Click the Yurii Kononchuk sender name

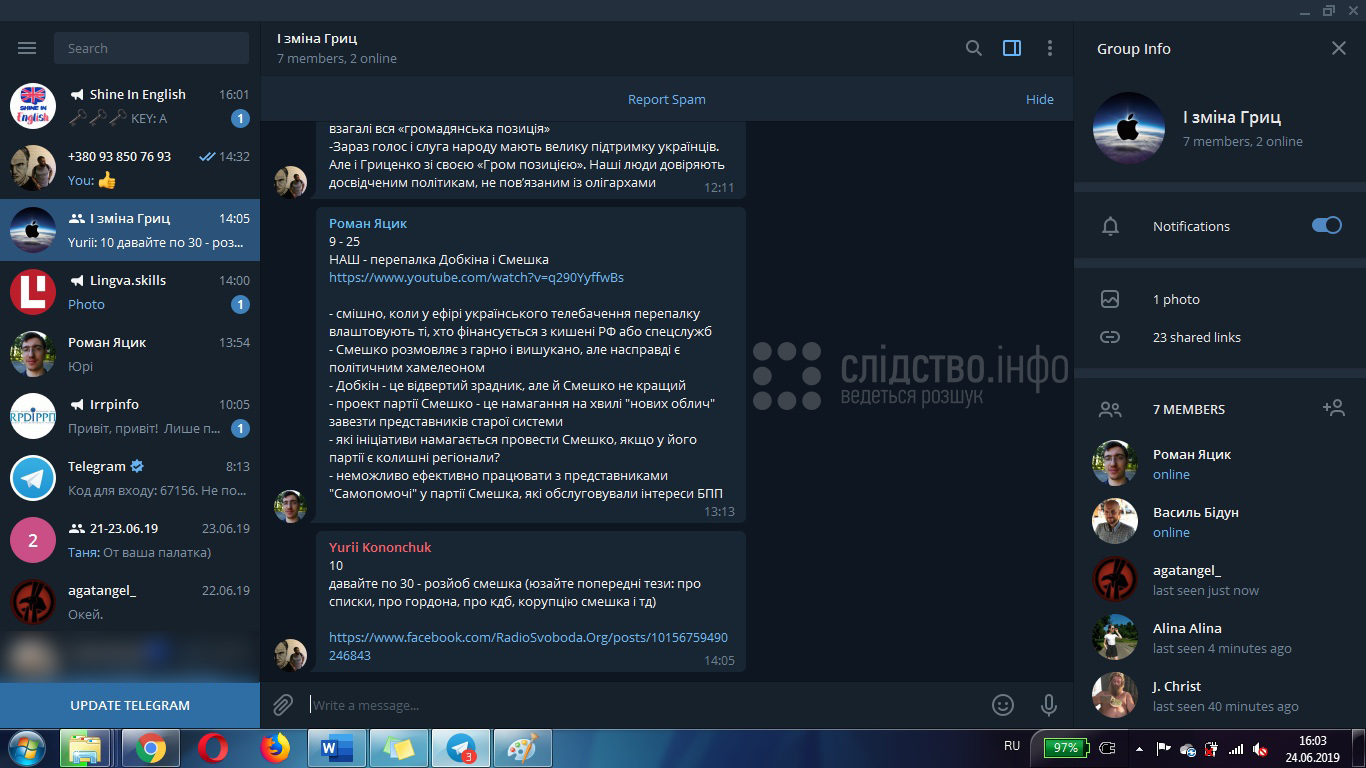tap(380, 547)
